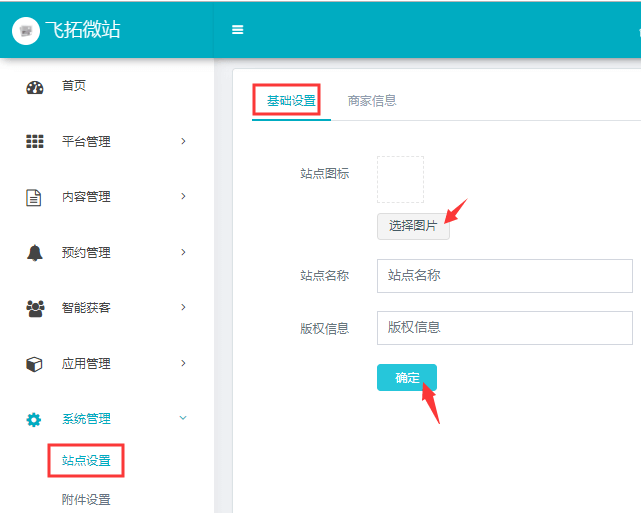Click the 版权信息 field label
641x513 pixels.
(x=325, y=329)
